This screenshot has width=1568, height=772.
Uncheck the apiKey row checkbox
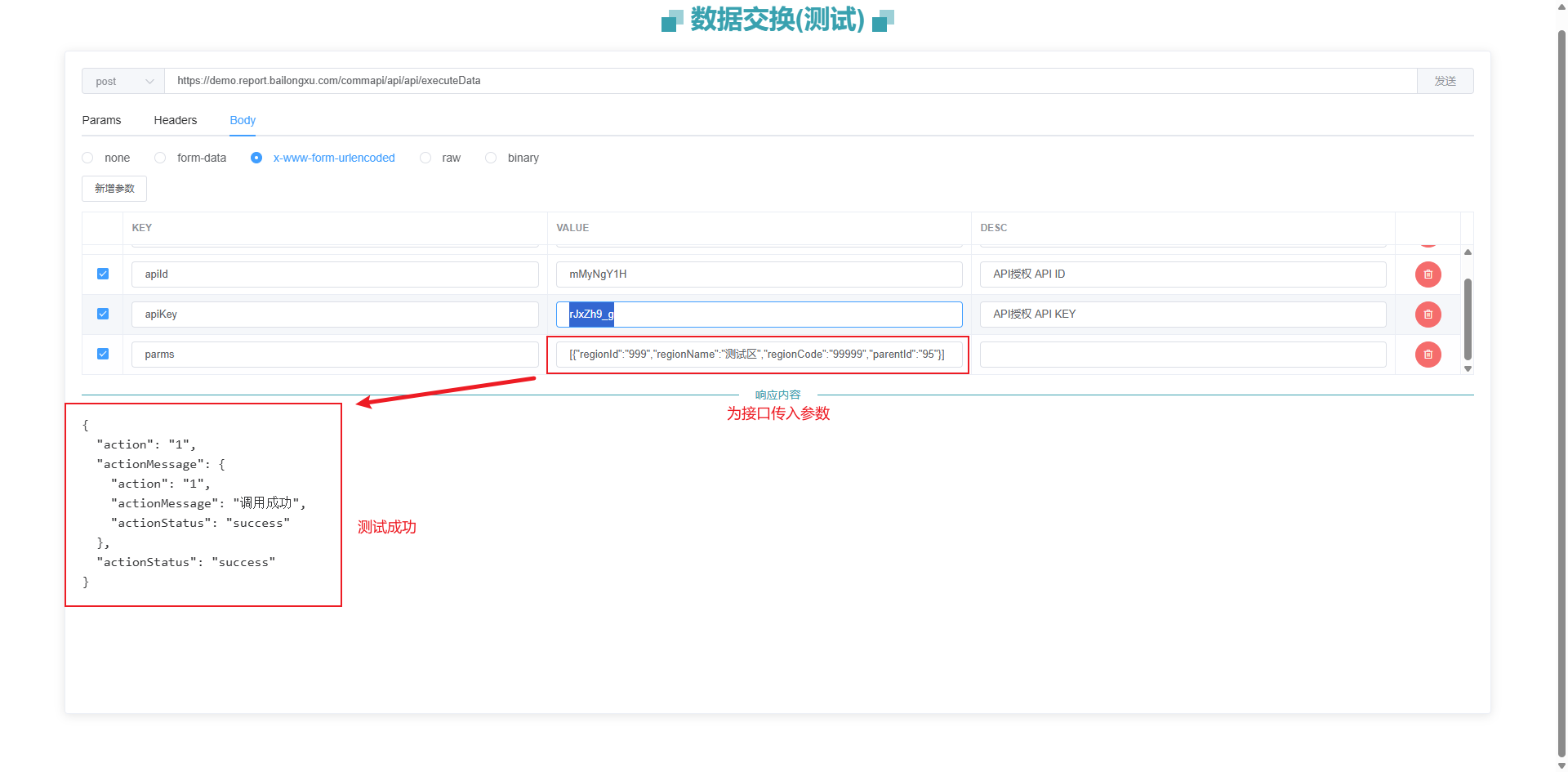103,314
